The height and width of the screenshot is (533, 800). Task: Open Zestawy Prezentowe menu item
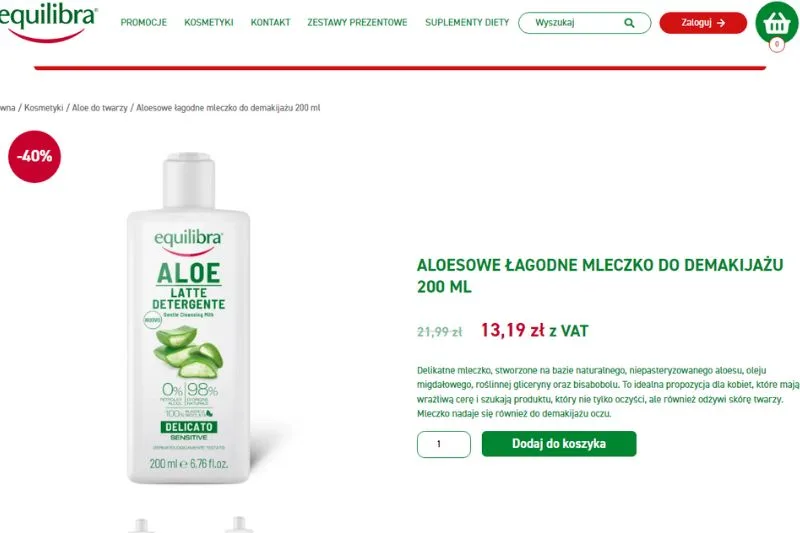pyautogui.click(x=357, y=22)
